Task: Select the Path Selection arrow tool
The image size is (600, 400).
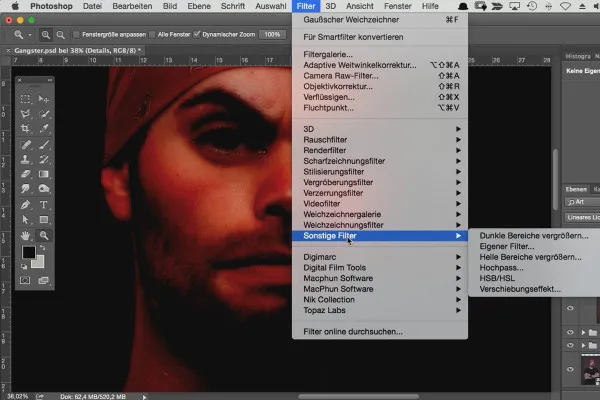Action: pyautogui.click(x=25, y=220)
